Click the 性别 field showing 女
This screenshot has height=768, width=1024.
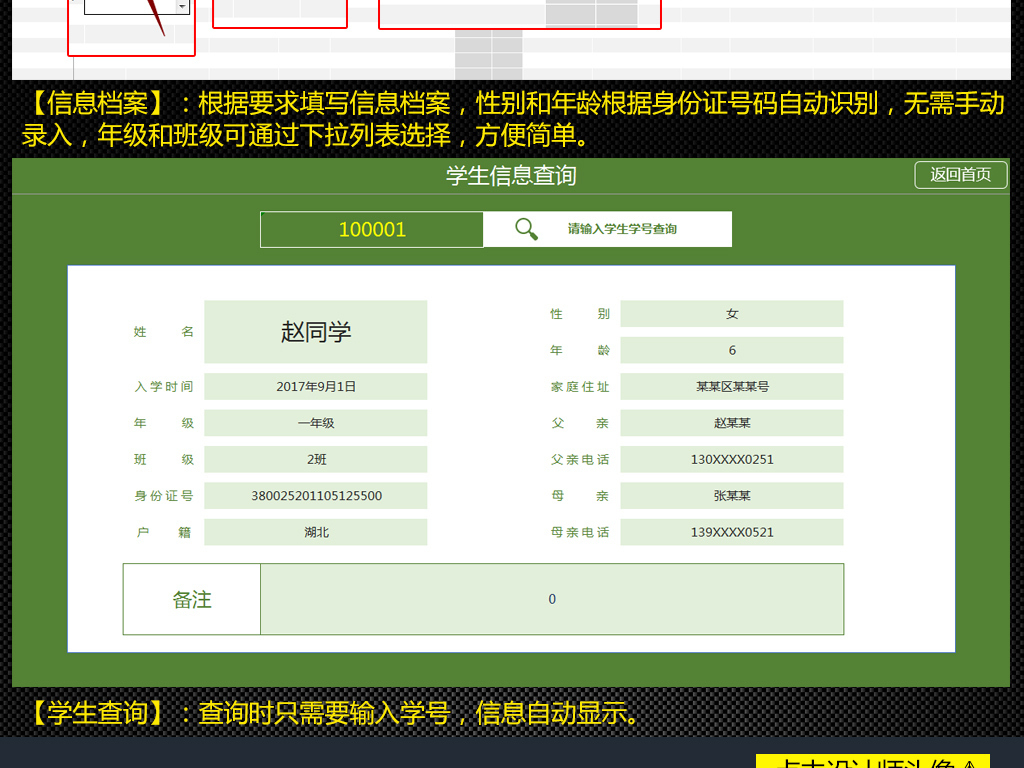point(732,314)
